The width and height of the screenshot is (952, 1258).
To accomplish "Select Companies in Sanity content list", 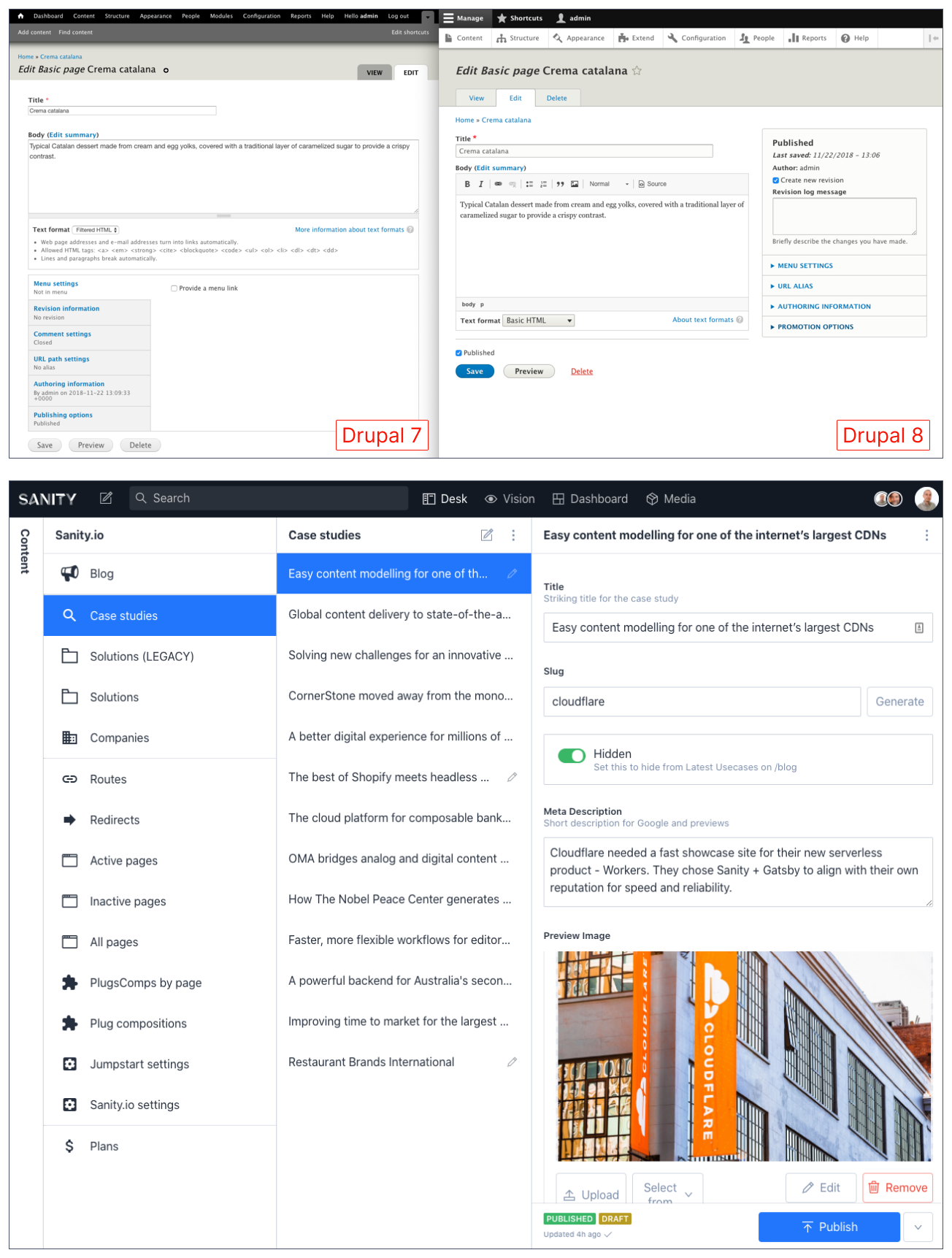I will 160,738.
